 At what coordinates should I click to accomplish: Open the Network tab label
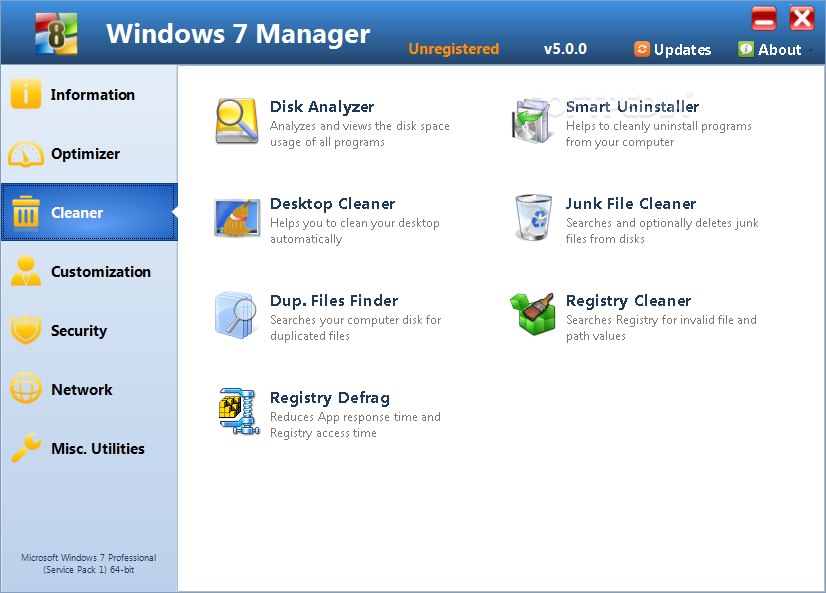82,390
